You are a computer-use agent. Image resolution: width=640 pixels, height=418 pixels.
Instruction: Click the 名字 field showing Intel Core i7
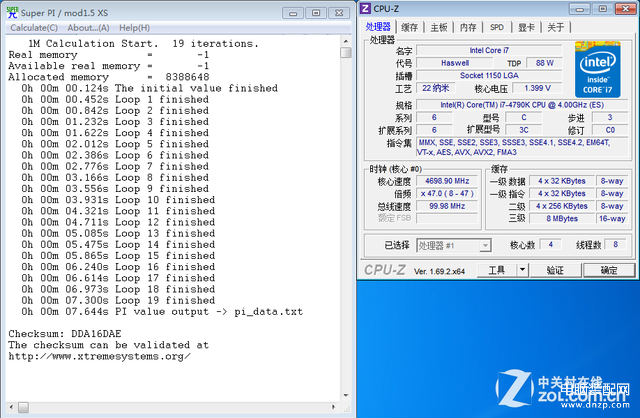tap(489, 51)
